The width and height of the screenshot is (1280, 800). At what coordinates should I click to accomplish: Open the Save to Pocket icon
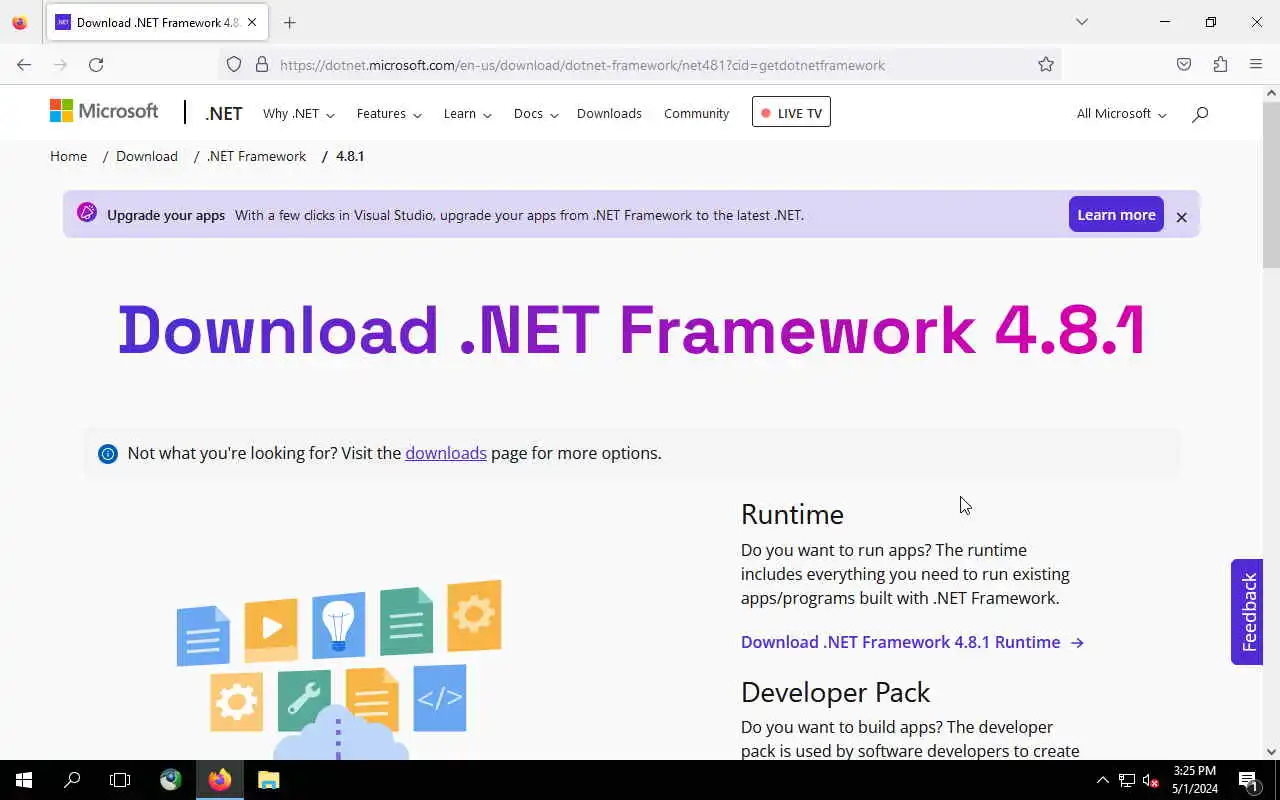tap(1184, 65)
